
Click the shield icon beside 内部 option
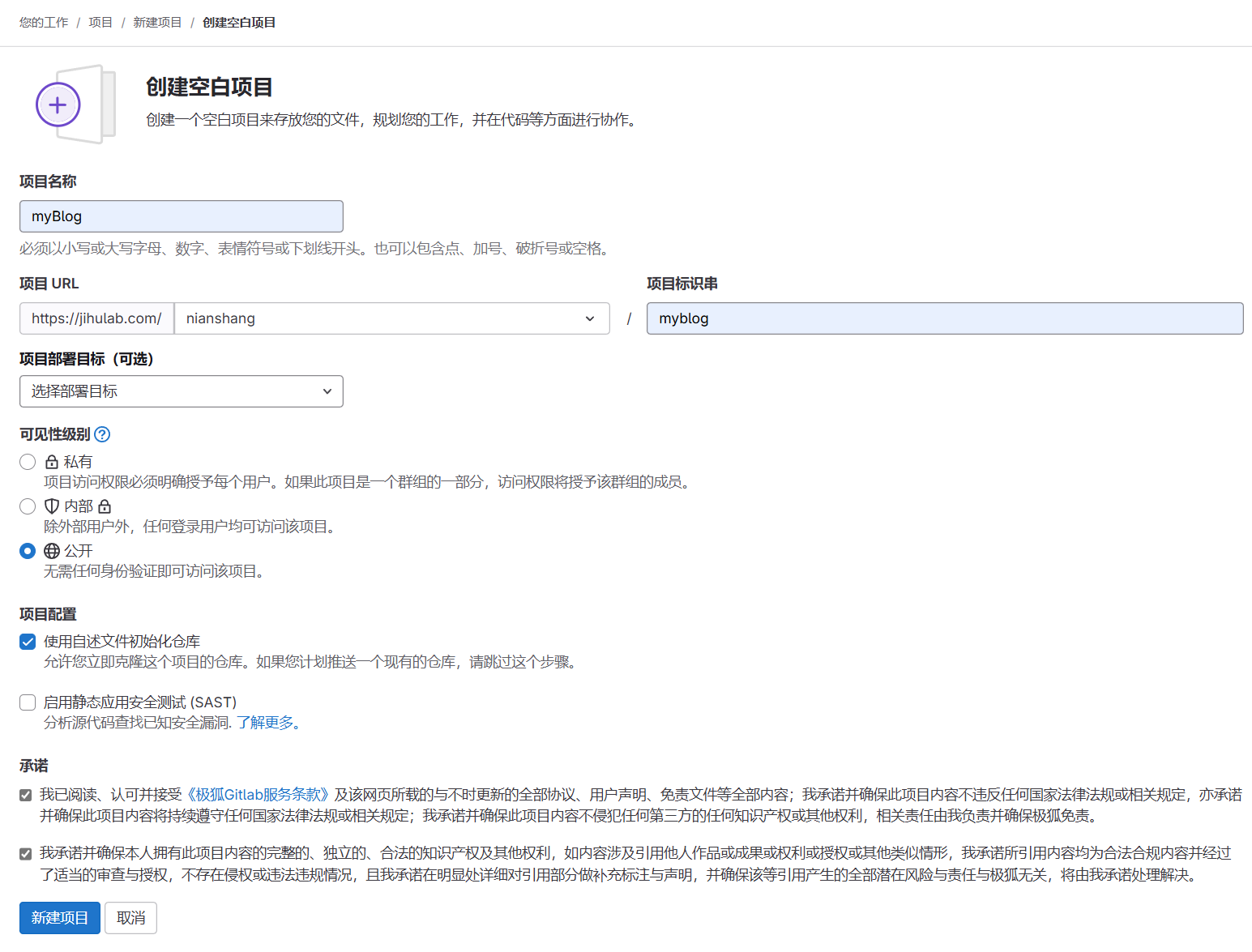click(x=51, y=506)
